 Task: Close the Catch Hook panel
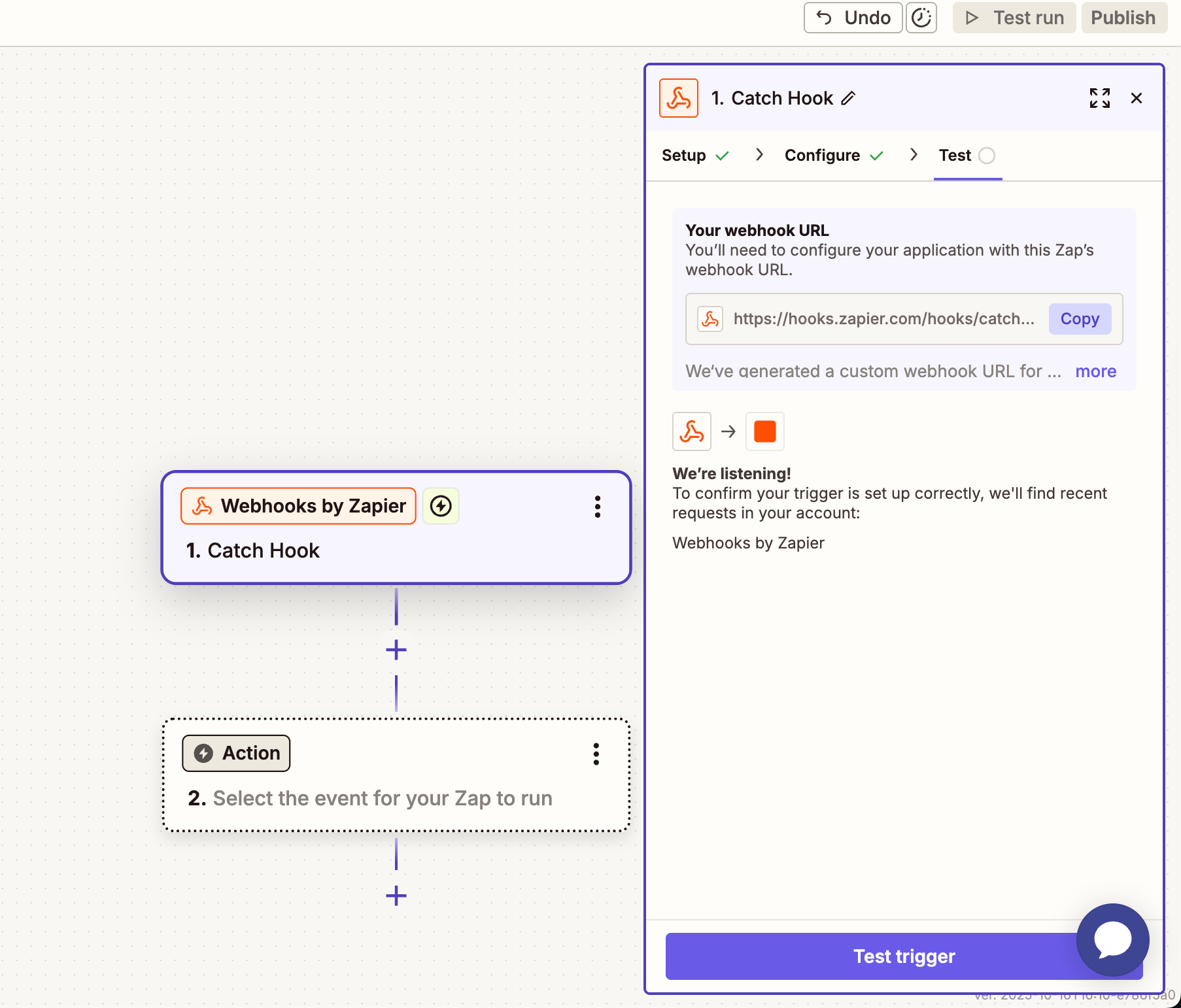click(1137, 98)
